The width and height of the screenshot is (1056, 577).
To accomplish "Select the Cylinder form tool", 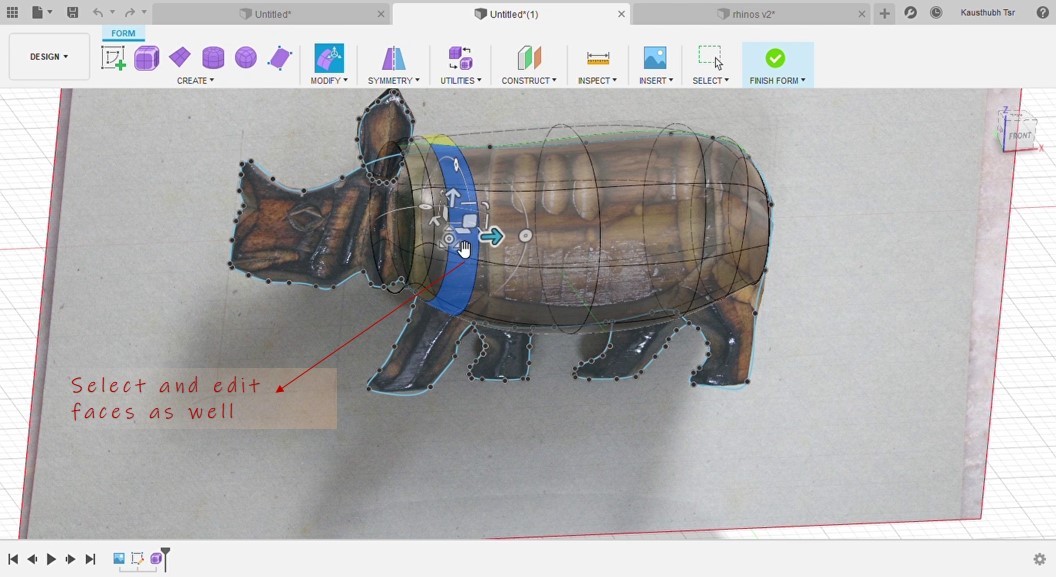I will pyautogui.click(x=213, y=58).
